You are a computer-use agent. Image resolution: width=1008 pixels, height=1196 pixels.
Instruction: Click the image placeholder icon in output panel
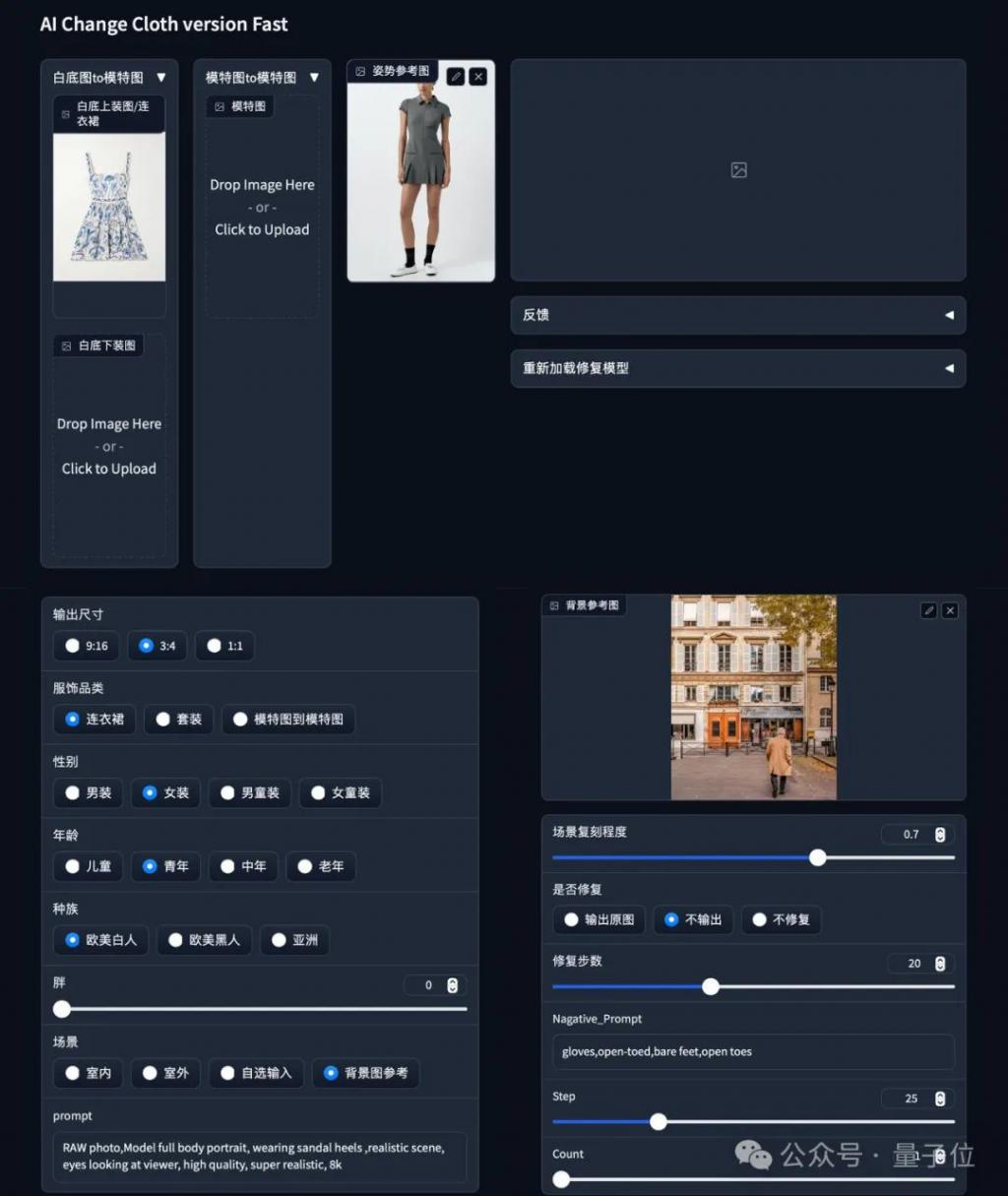(738, 170)
